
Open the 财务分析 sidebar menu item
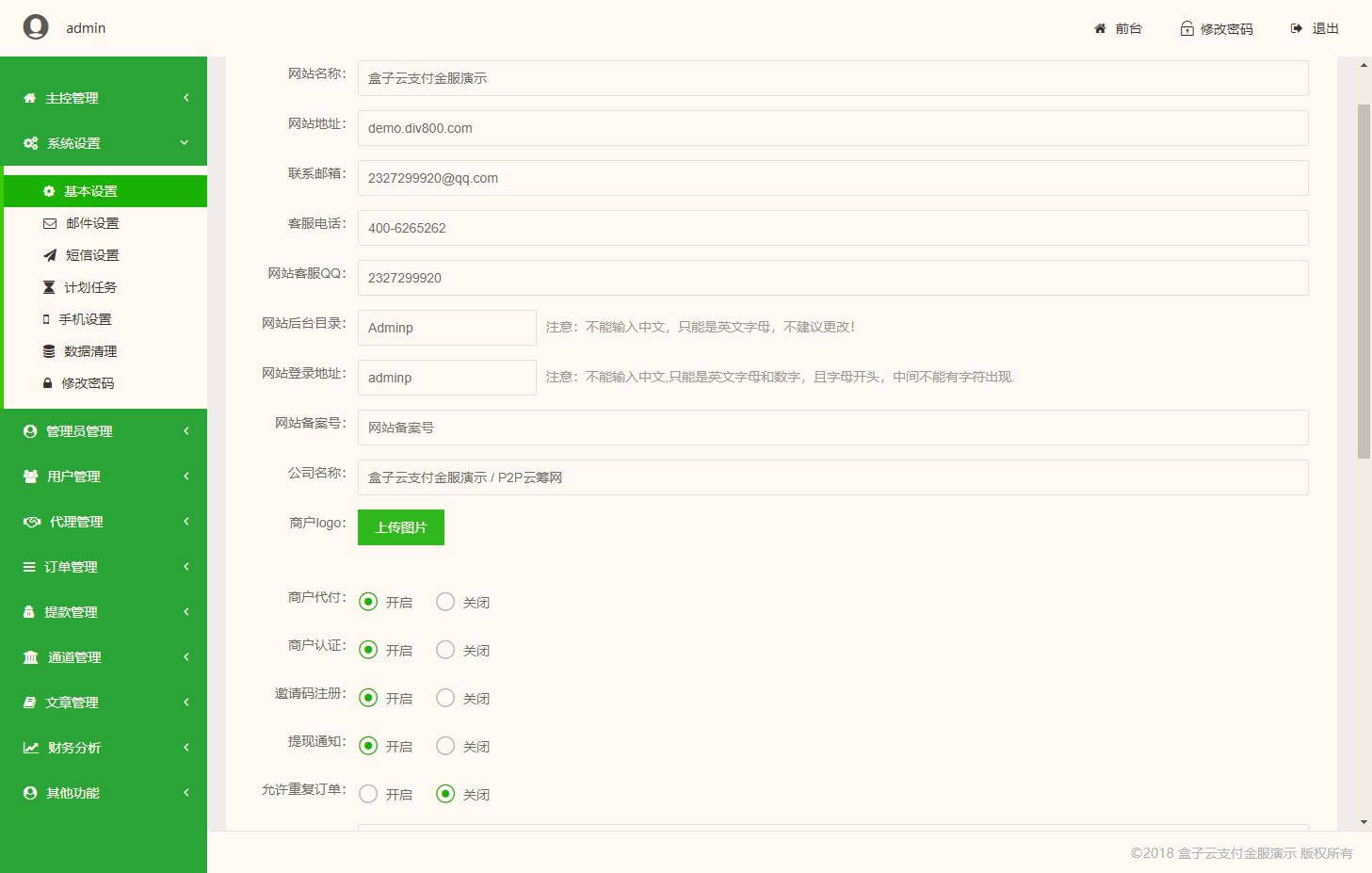click(104, 748)
